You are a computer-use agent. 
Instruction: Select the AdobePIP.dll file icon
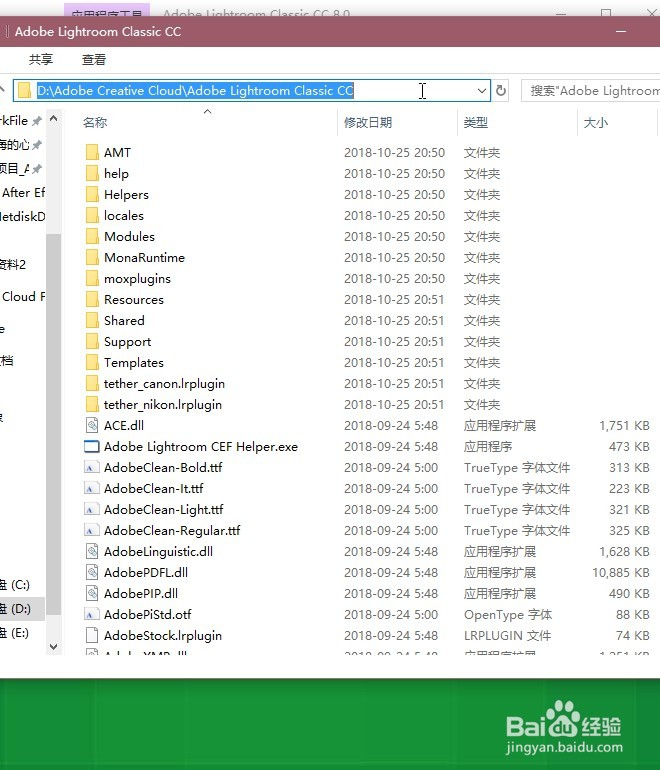point(92,593)
